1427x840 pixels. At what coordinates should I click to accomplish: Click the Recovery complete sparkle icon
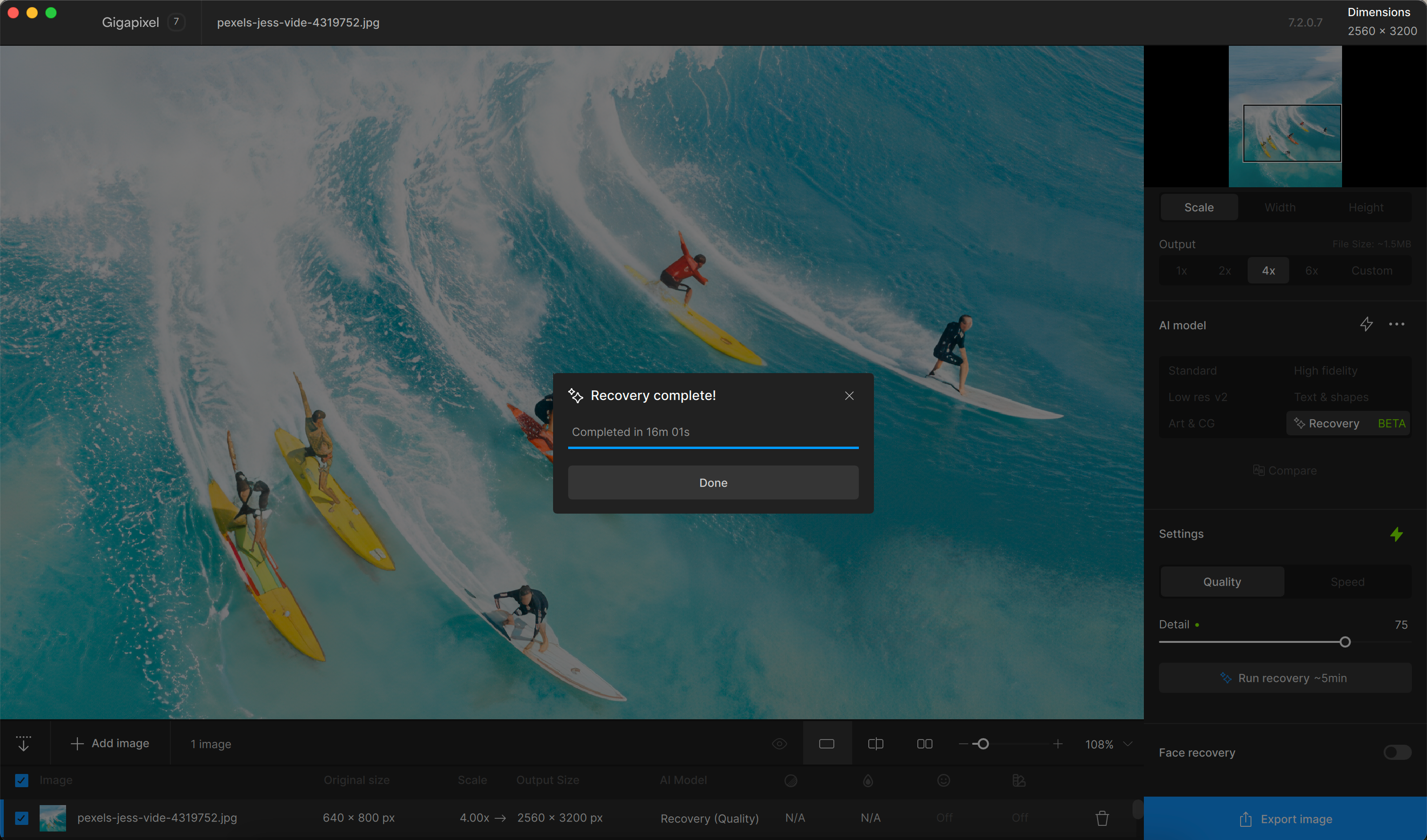point(575,396)
